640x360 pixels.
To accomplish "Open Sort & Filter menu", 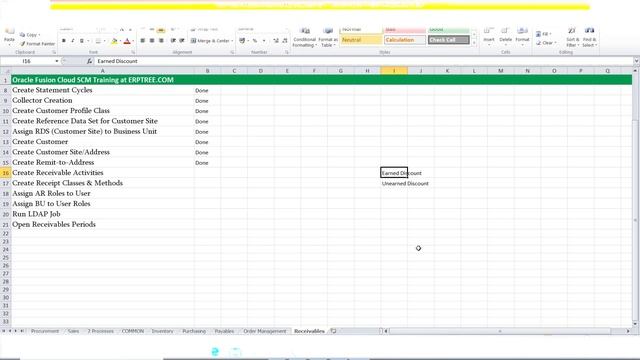I will [572, 38].
